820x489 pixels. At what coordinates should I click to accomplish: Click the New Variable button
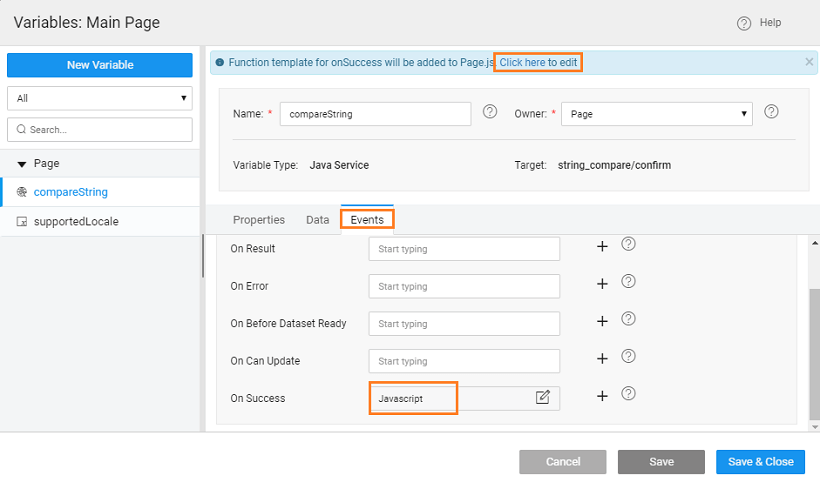coord(100,65)
